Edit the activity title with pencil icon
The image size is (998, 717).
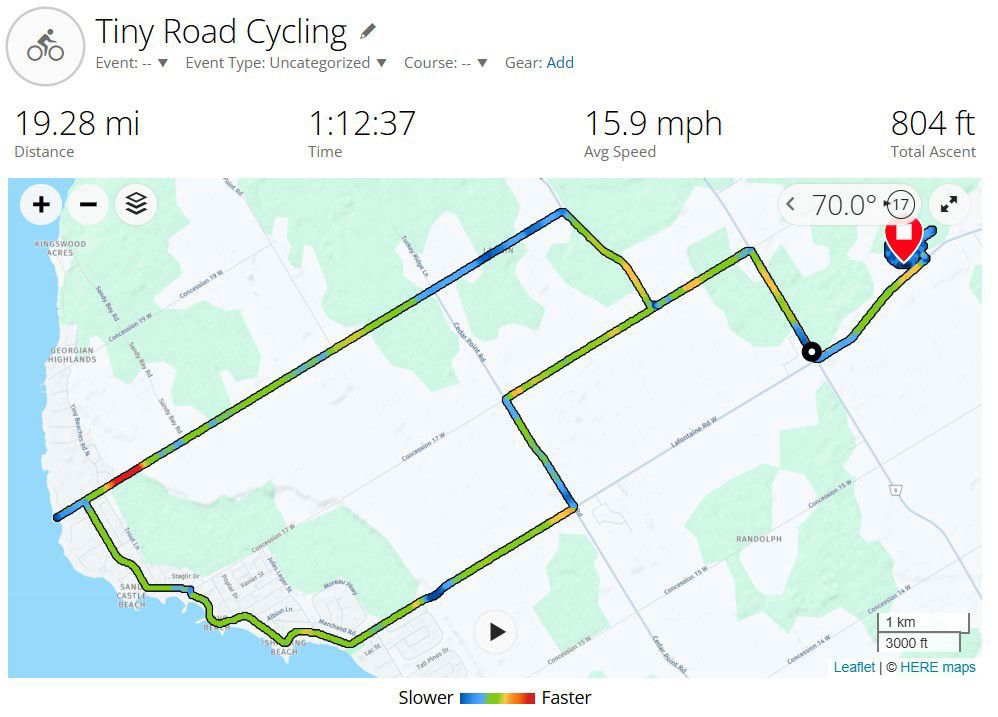pos(368,31)
